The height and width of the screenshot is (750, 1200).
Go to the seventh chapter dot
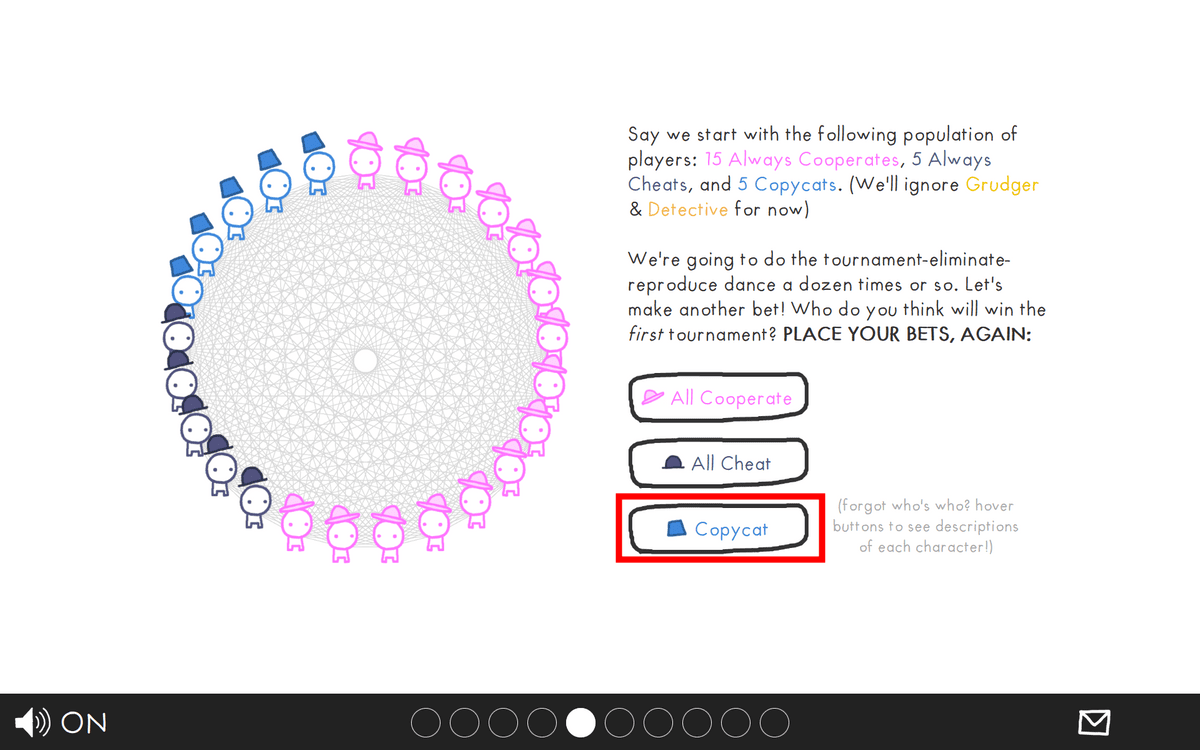(x=658, y=722)
